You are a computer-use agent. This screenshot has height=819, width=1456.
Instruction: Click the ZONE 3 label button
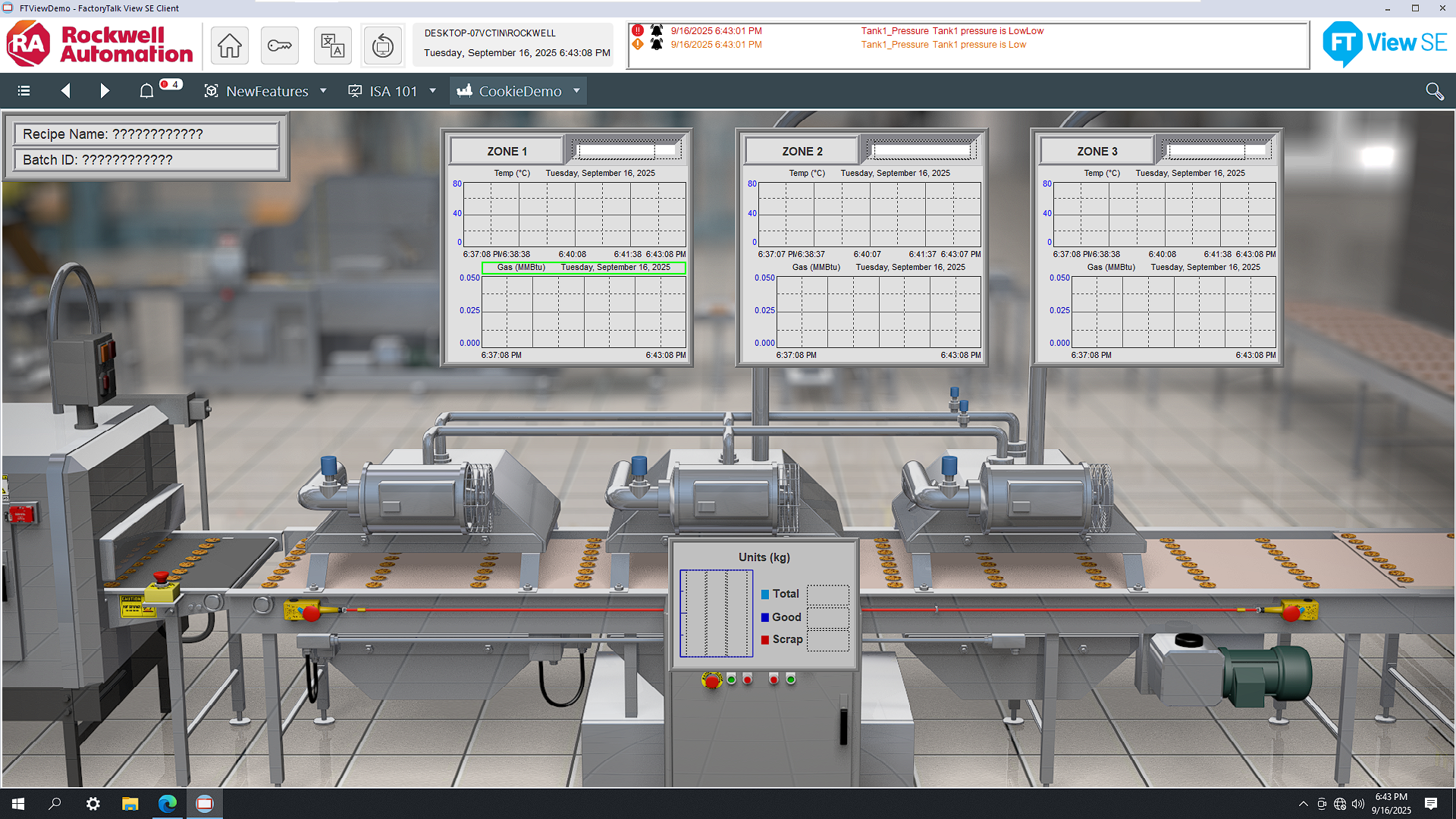(x=1097, y=151)
